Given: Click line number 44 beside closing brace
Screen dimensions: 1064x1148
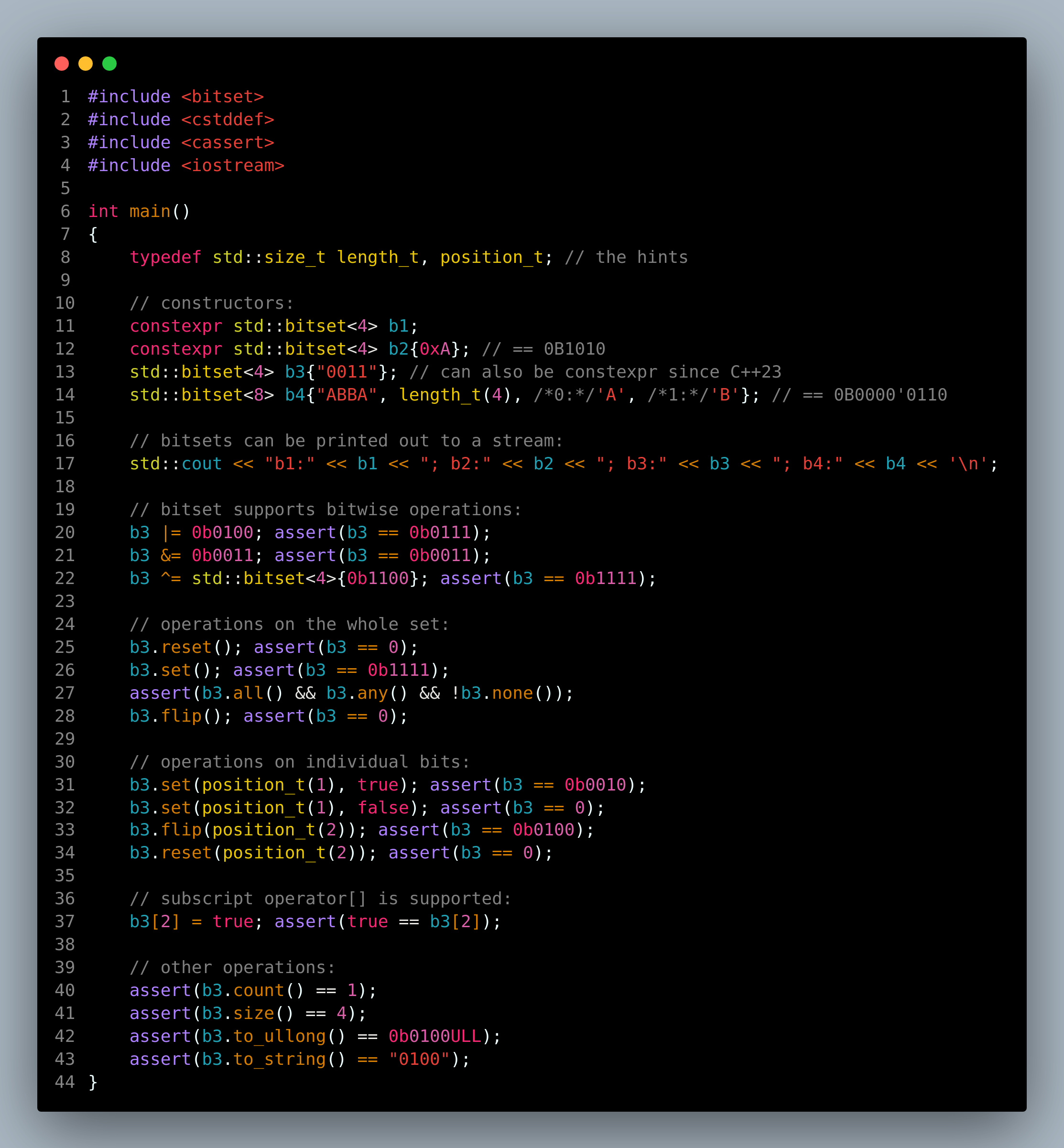Looking at the screenshot, I should [x=65, y=1083].
